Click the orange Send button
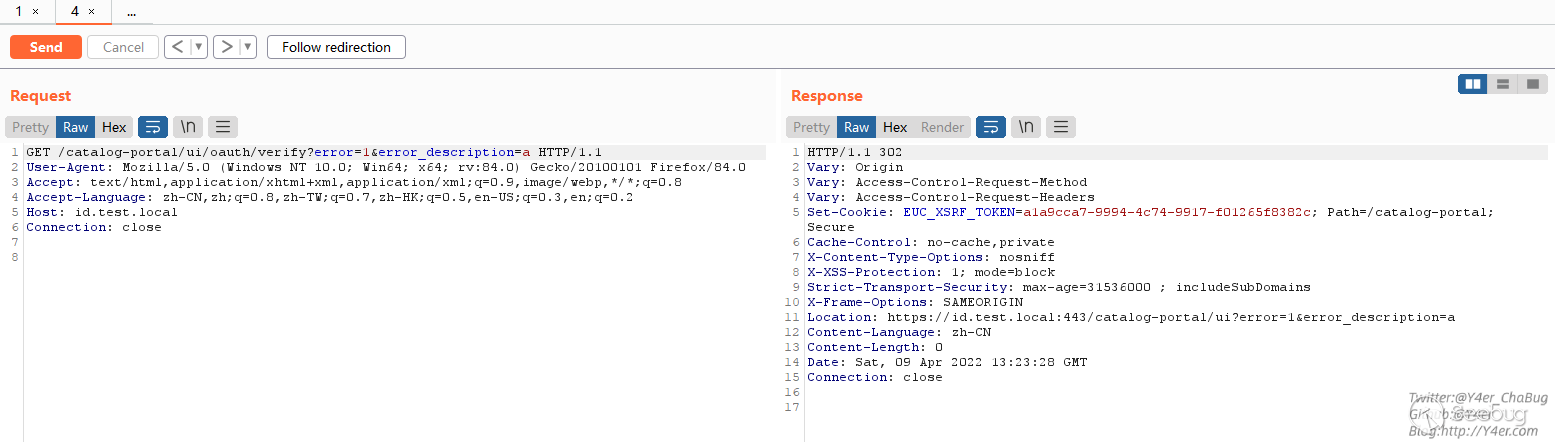Viewport: 1555px width, 442px height. tap(46, 47)
